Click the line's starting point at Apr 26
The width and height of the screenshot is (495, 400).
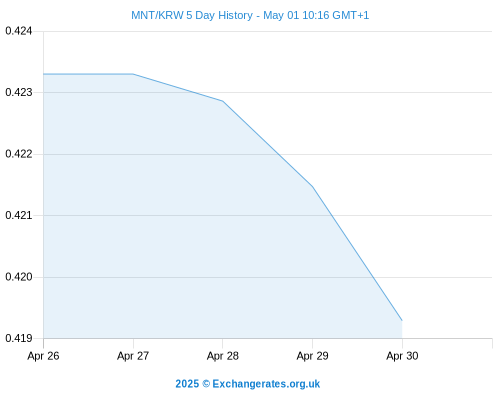click(44, 74)
